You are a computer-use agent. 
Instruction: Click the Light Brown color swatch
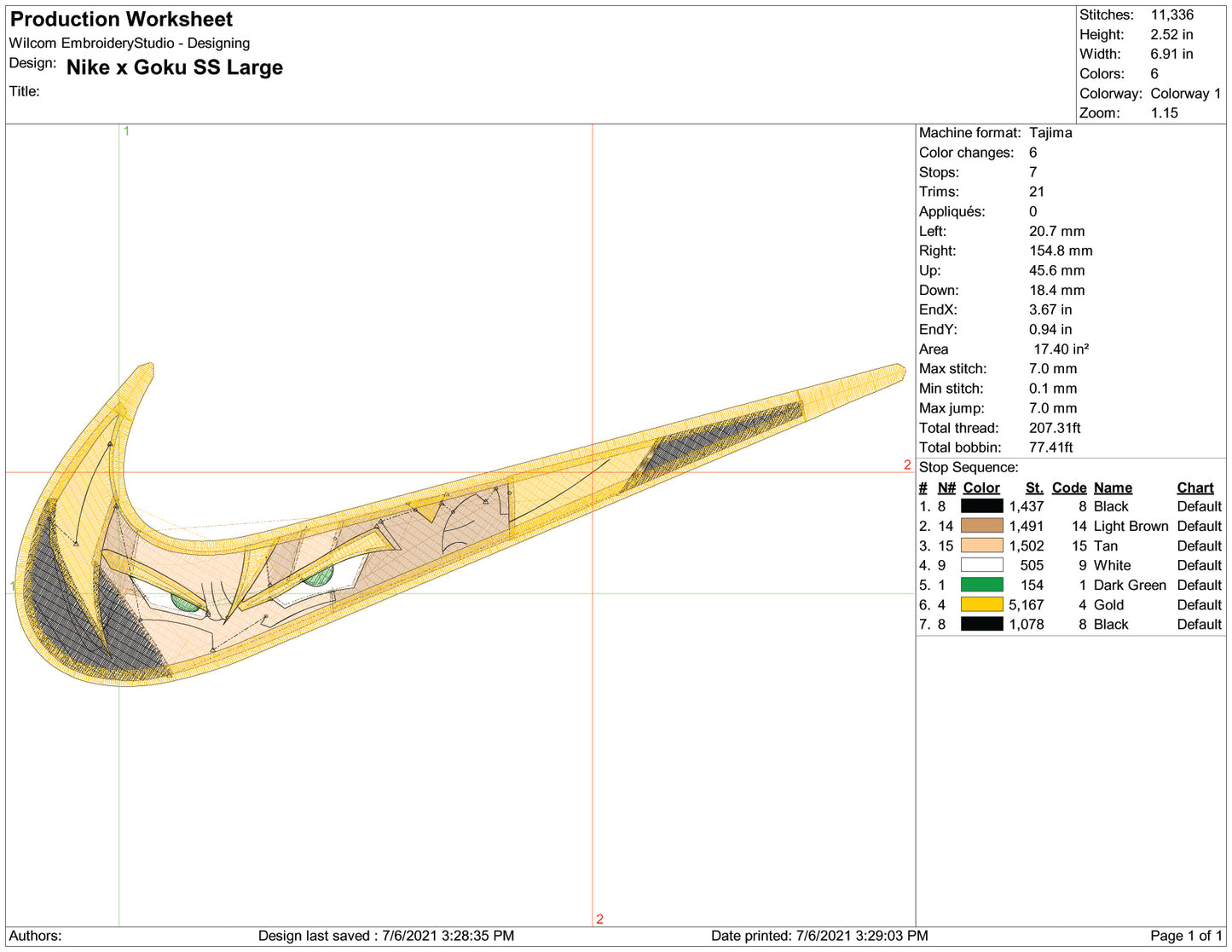[981, 526]
